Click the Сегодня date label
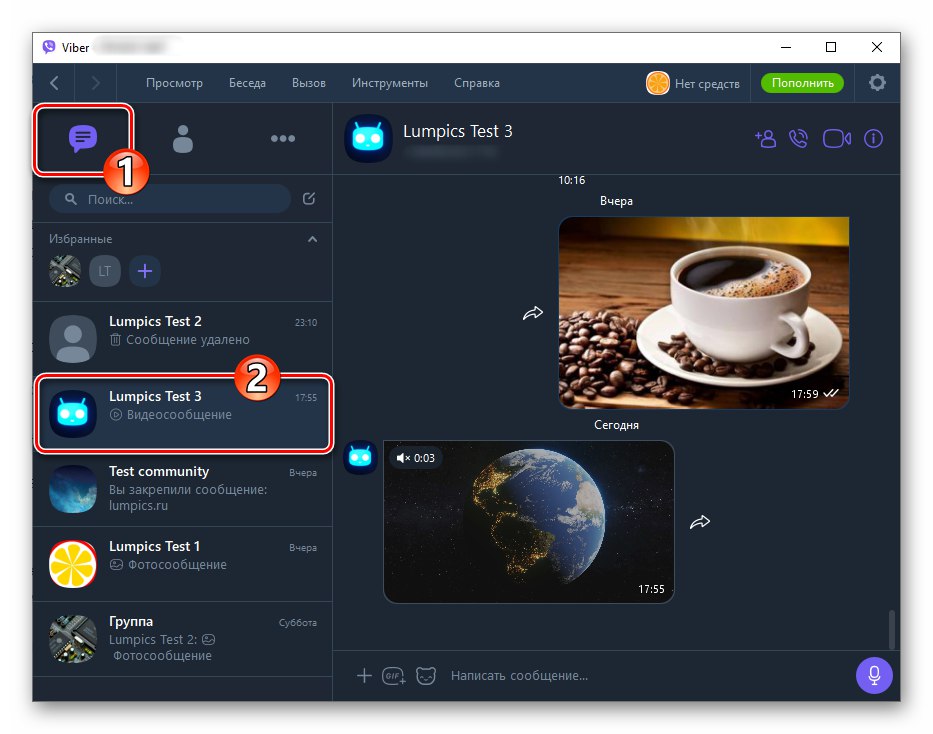The image size is (933, 734). (616, 425)
